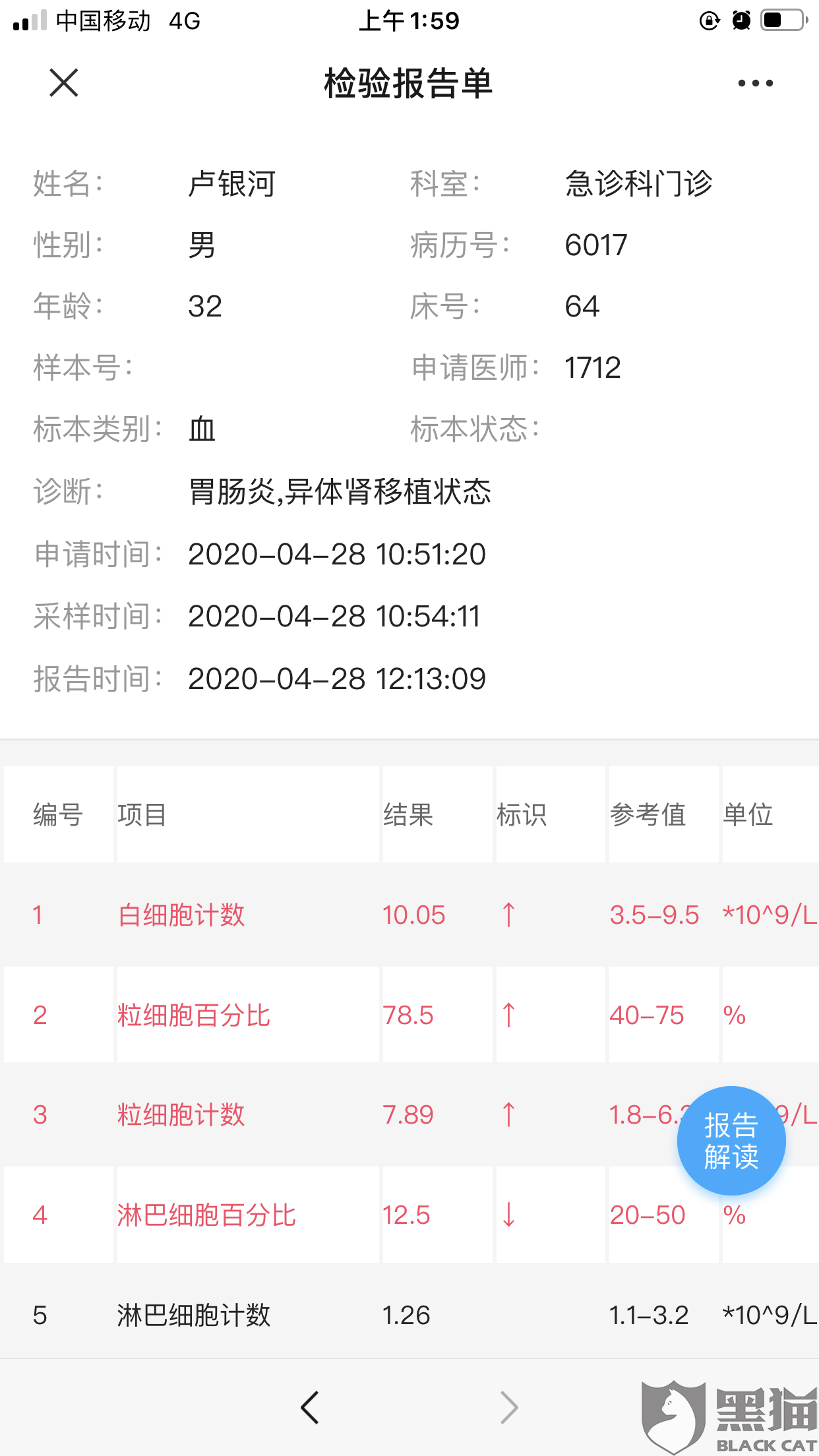Select result value 10.05
Image resolution: width=819 pixels, height=1456 pixels.
[414, 915]
